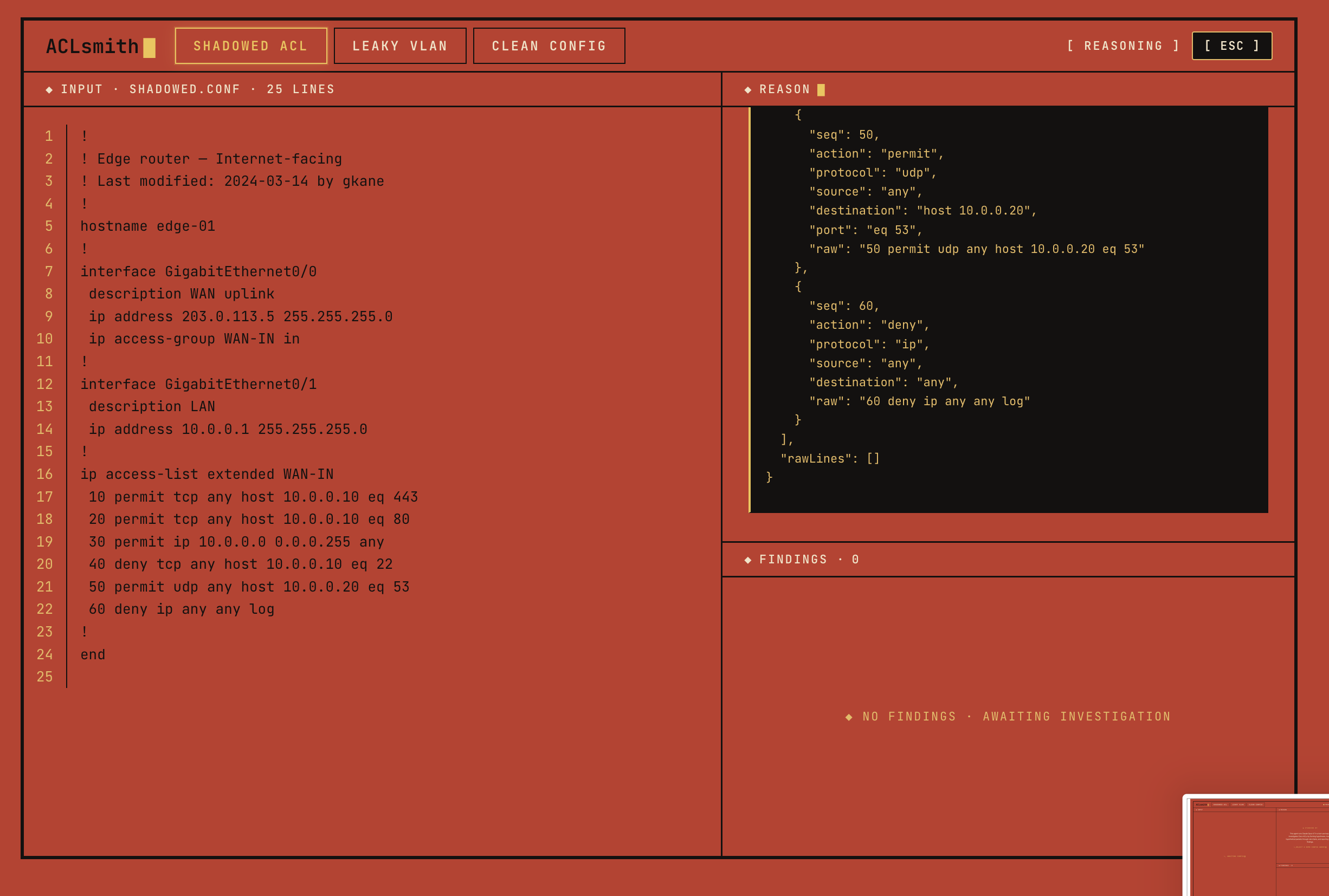The width and height of the screenshot is (1329, 896).
Task: Click the ACLsmith logo text
Action: click(x=92, y=47)
